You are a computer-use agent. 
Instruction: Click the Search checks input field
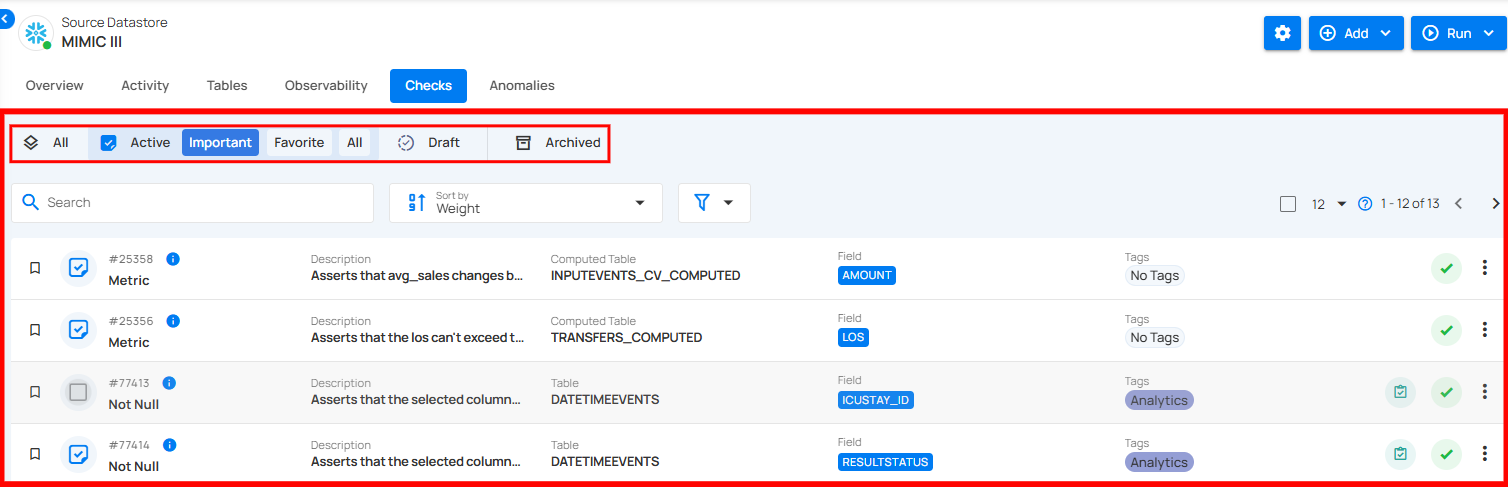point(192,203)
